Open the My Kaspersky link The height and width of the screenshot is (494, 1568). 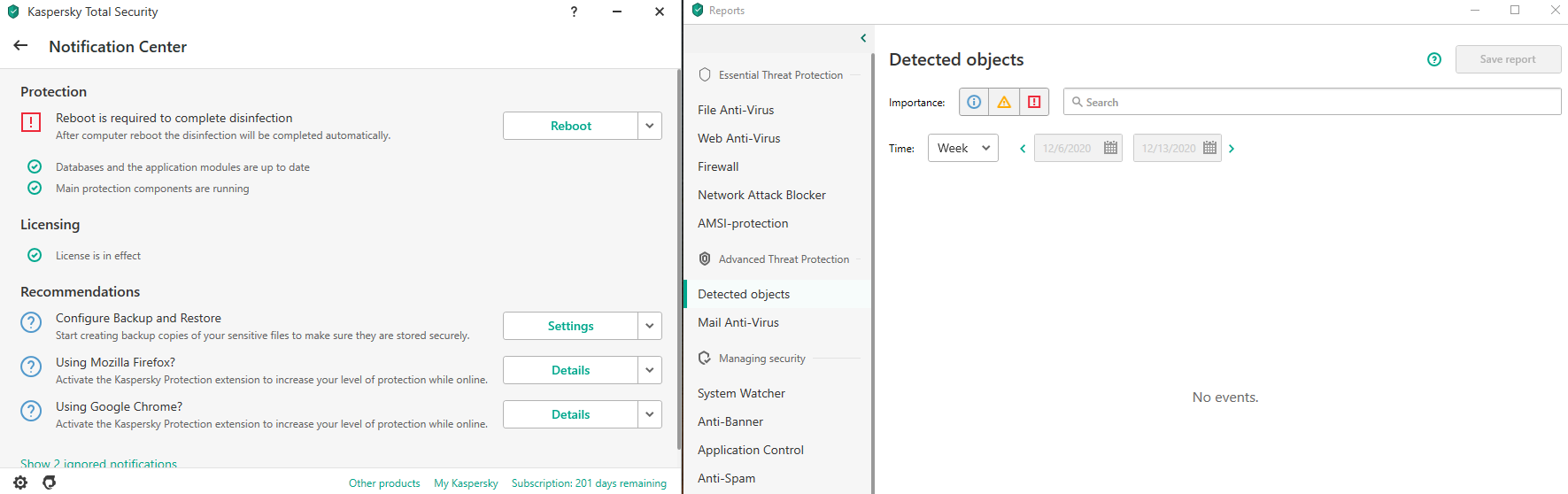point(466,483)
